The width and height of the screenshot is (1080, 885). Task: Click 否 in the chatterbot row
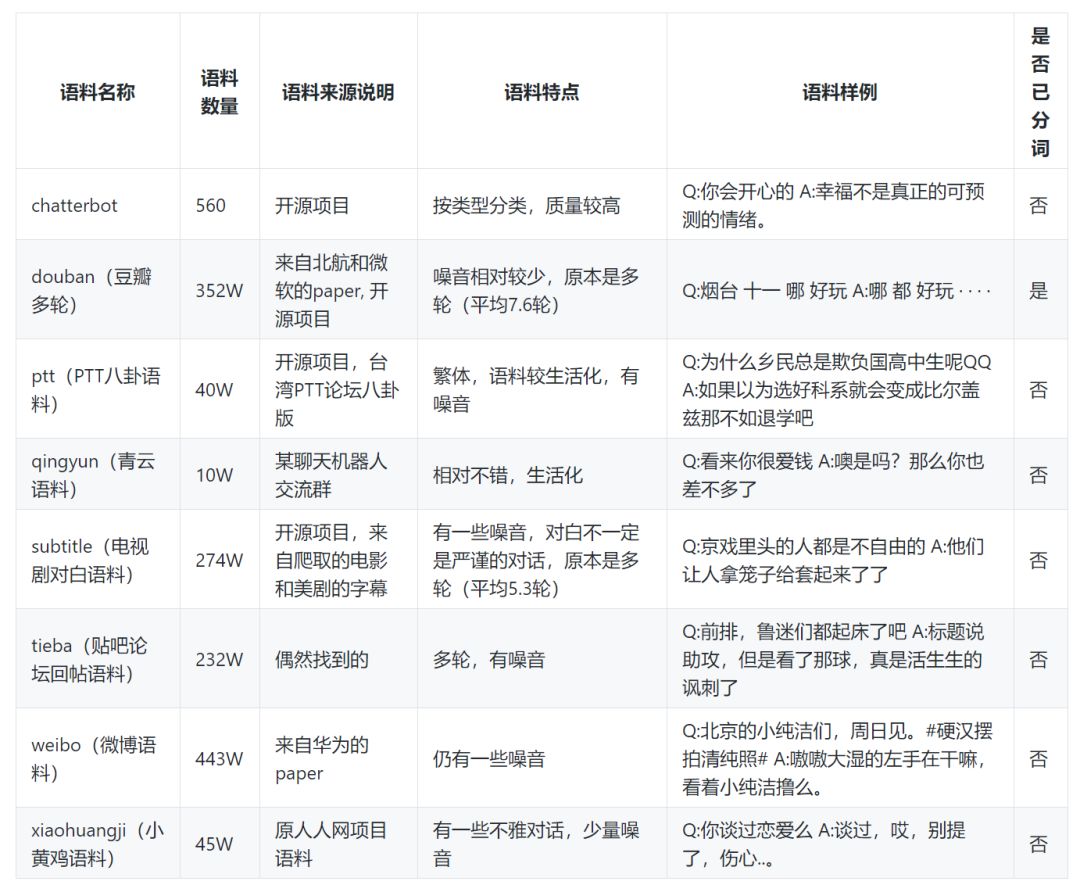tap(1039, 205)
